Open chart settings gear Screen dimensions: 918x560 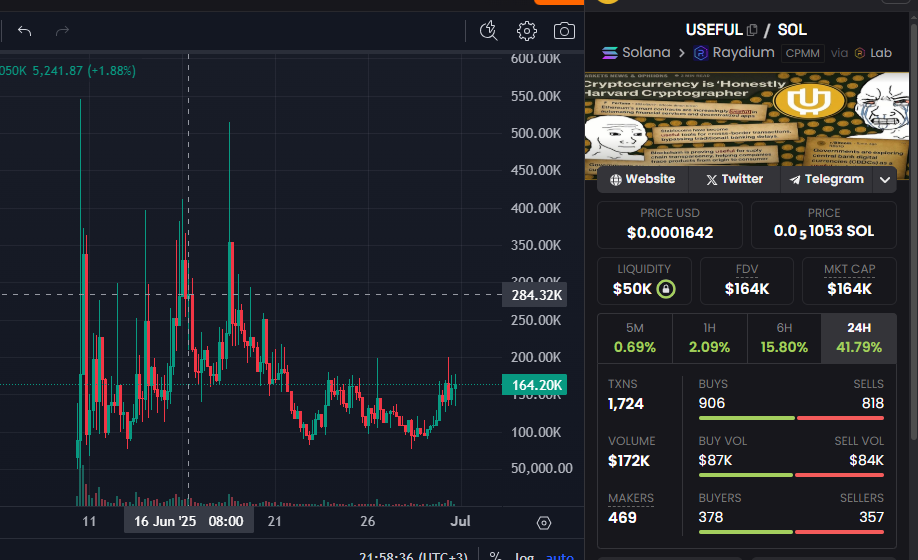(526, 31)
